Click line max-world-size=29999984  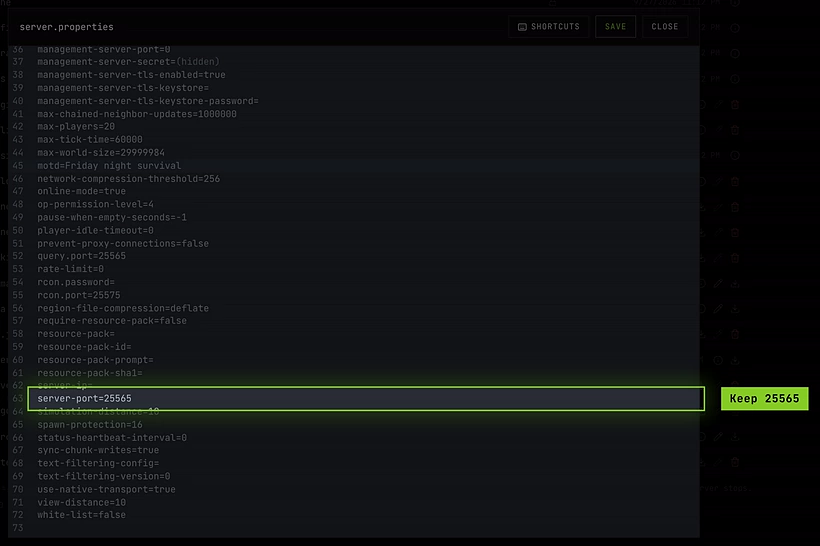pyautogui.click(x=101, y=153)
